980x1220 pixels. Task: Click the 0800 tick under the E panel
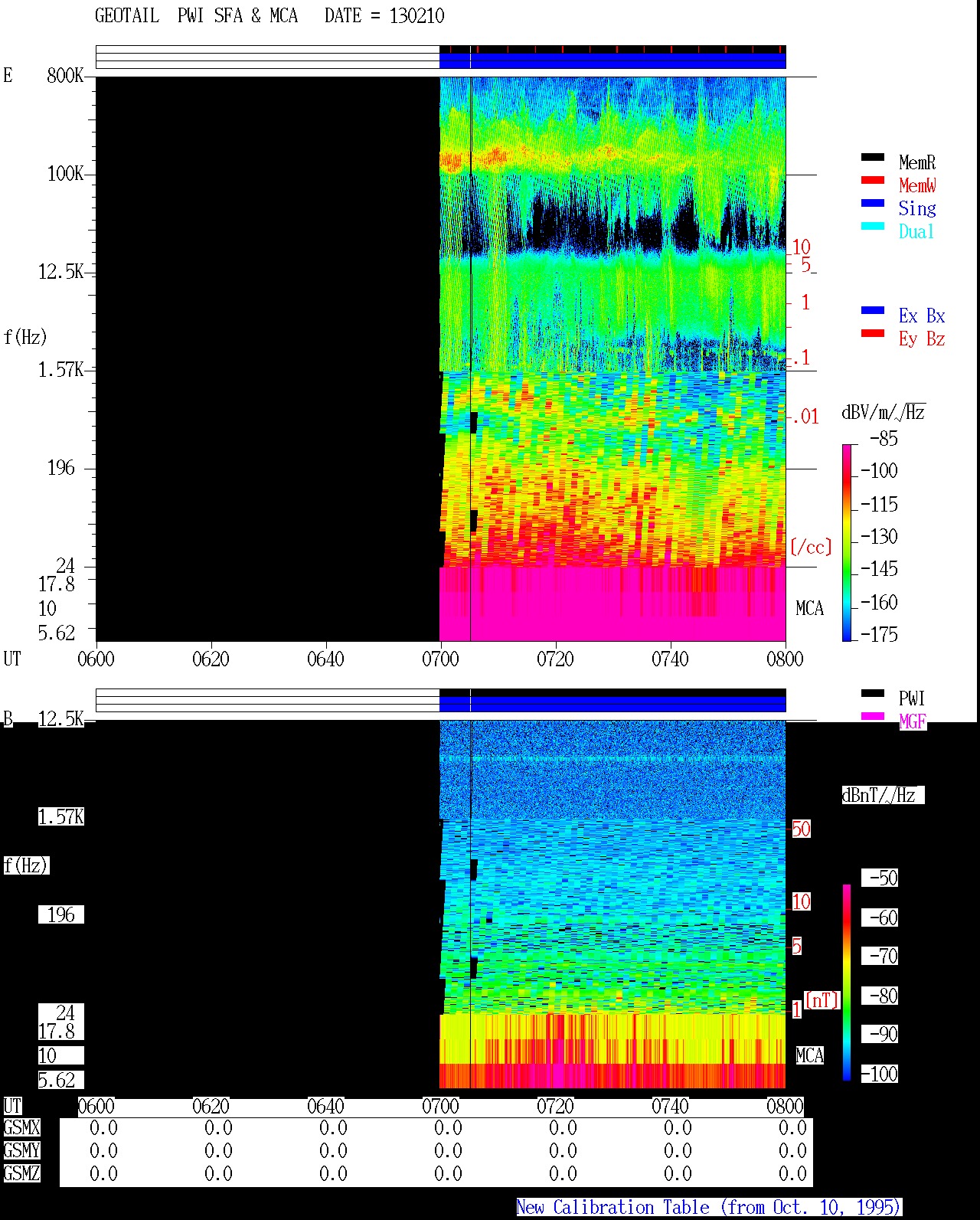pyautogui.click(x=785, y=659)
